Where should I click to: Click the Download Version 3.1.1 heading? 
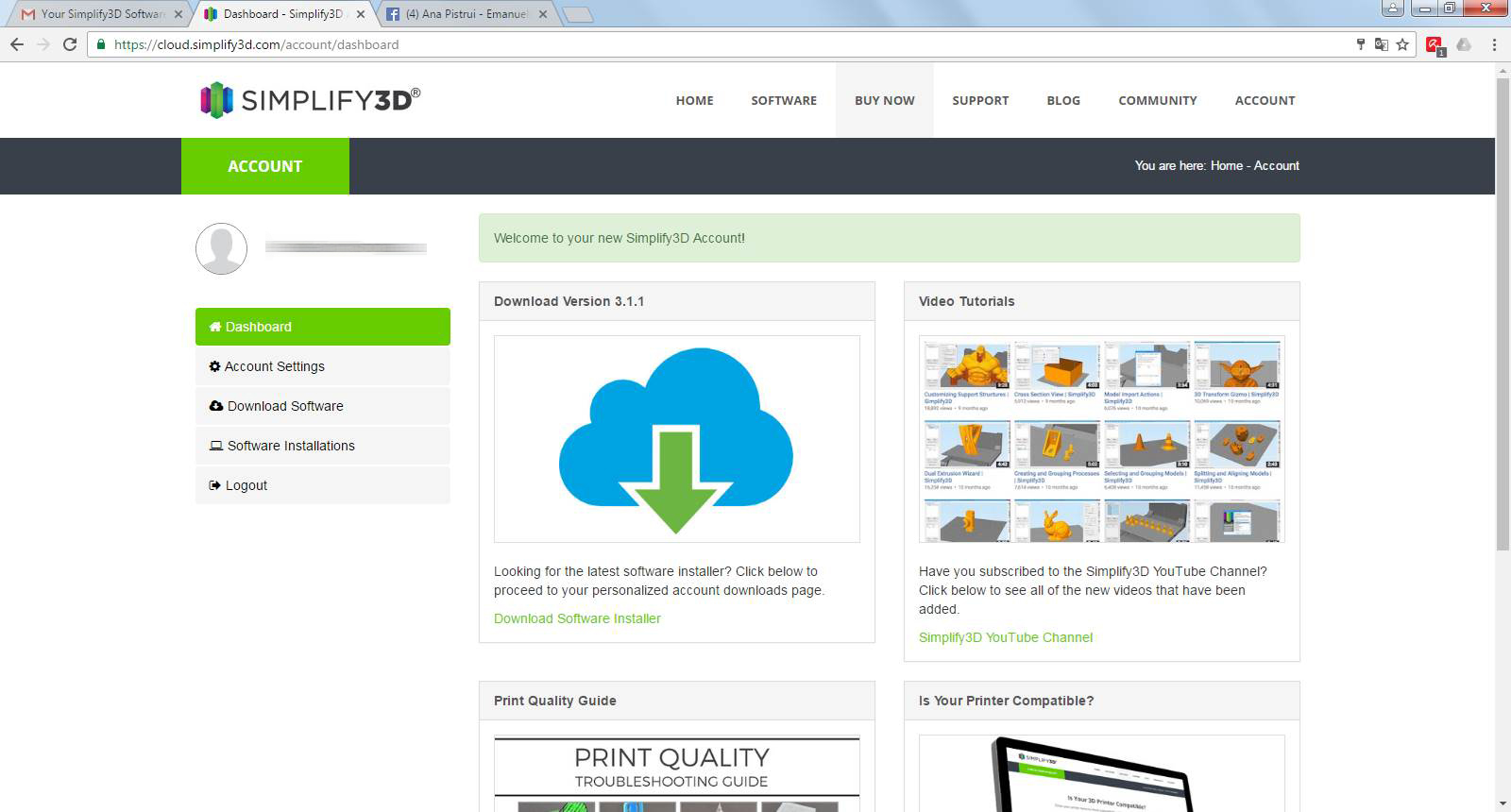tap(569, 301)
